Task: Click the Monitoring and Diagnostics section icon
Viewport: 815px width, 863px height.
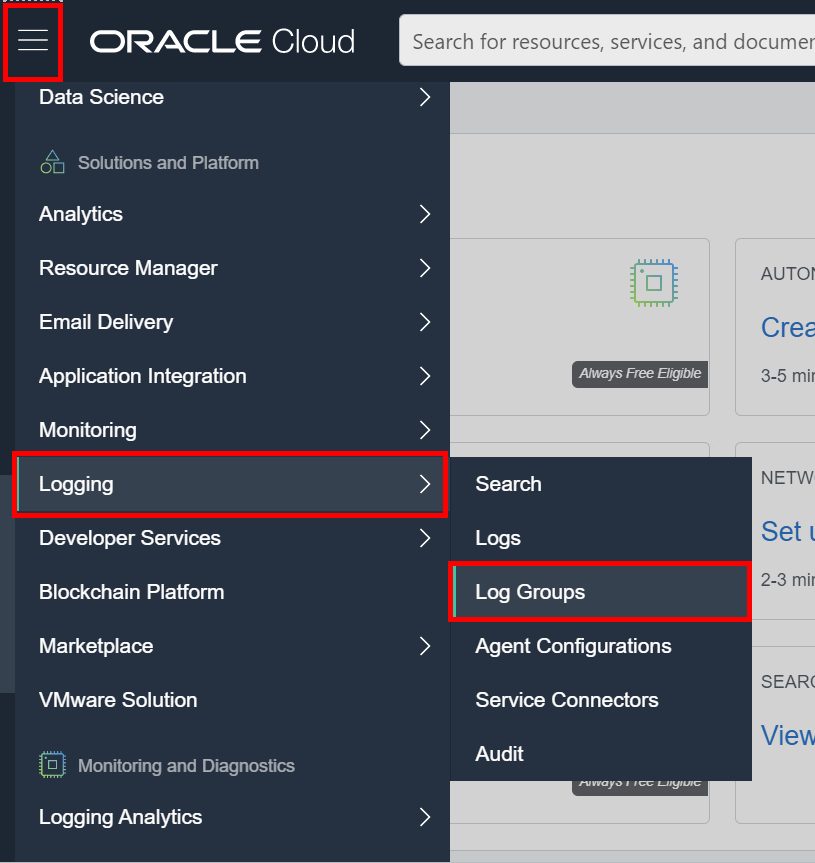Action: (52, 765)
